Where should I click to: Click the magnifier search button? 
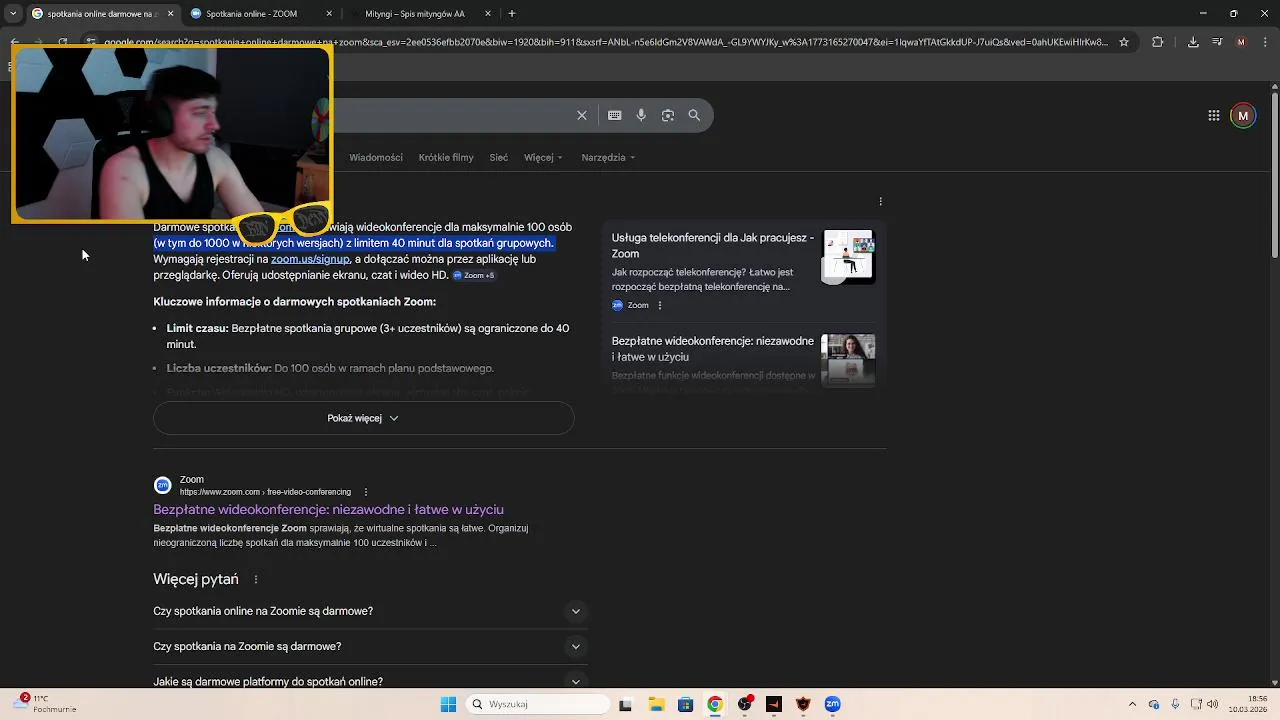(x=694, y=115)
